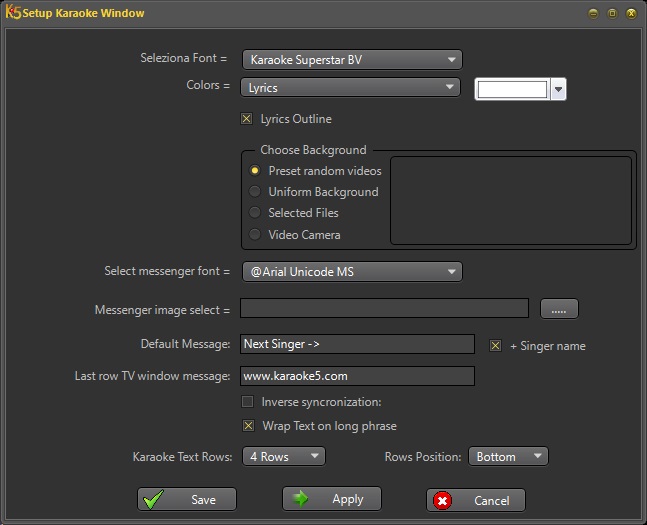Screen dimensions: 647x525
Task: Click the Default Message text field
Action: point(357,344)
